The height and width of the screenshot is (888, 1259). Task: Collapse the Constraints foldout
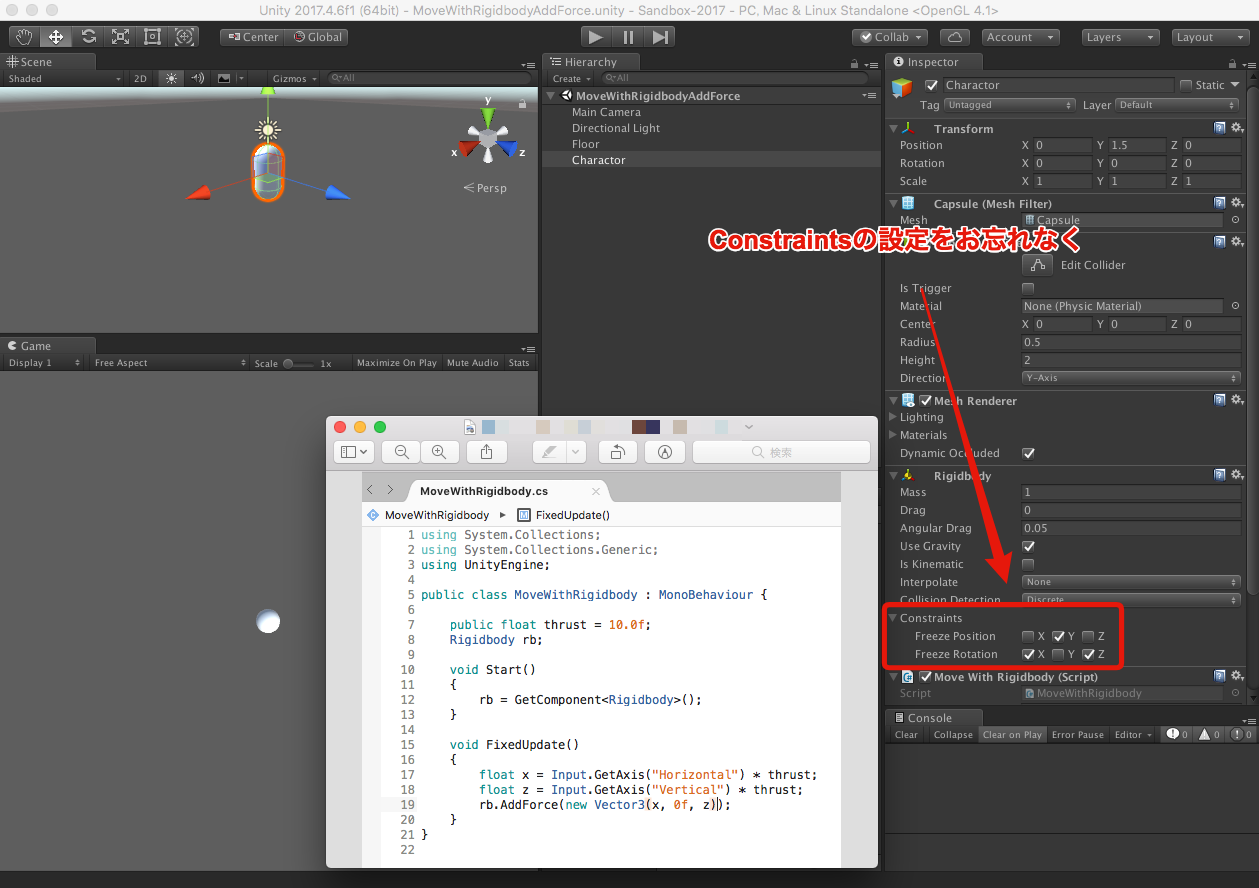[x=893, y=618]
